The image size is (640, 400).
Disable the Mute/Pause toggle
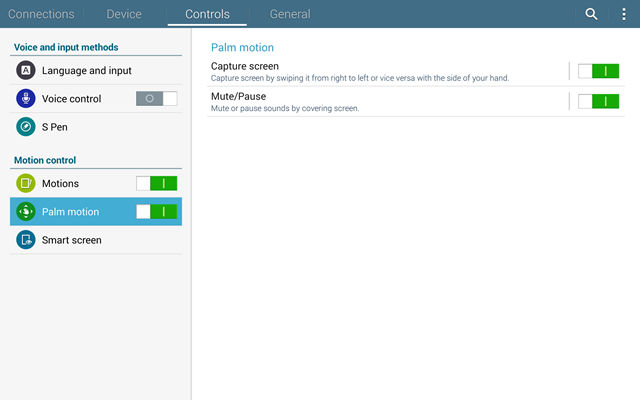pos(598,101)
